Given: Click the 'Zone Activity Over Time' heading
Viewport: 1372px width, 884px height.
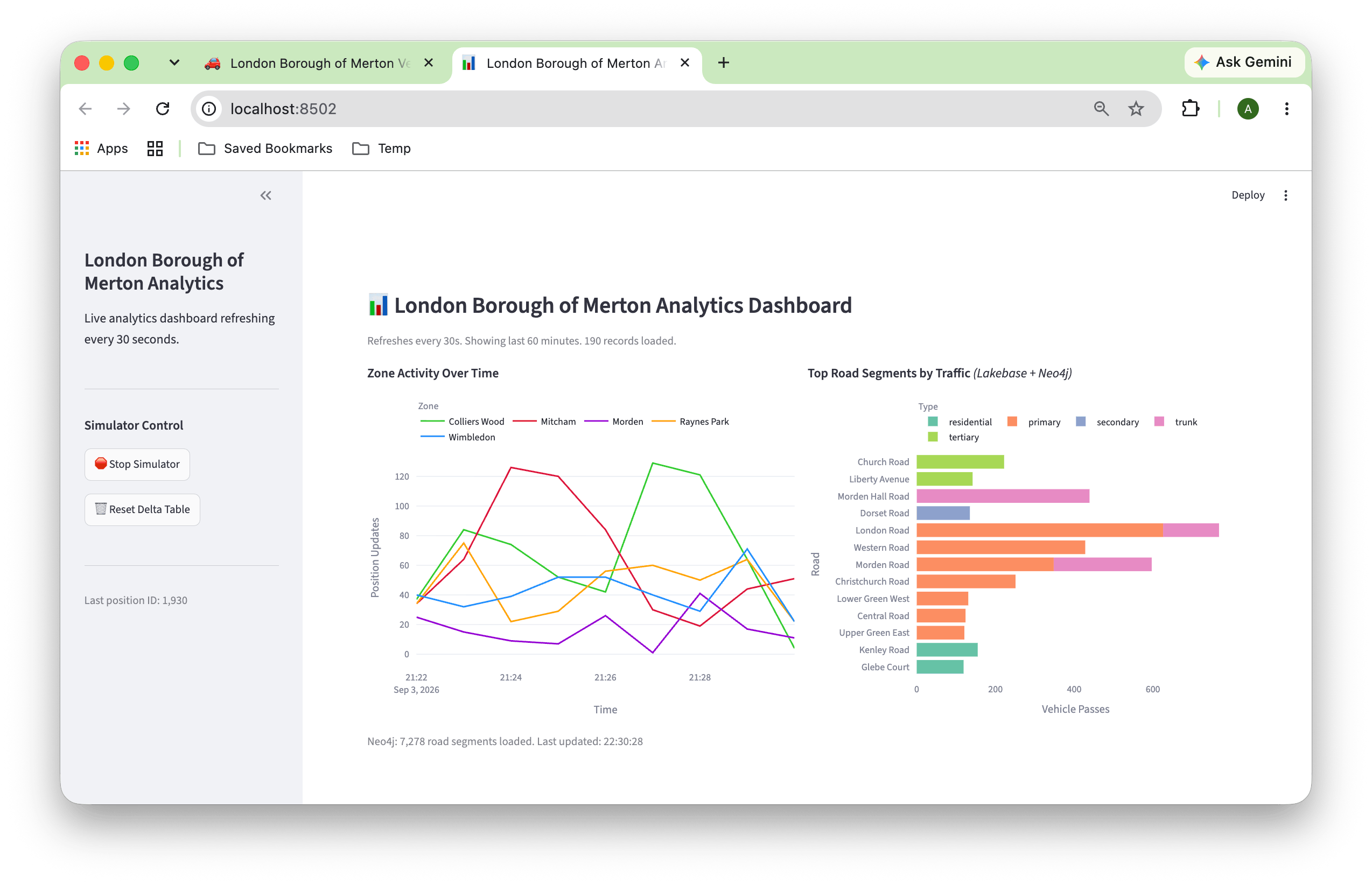Looking at the screenshot, I should (x=433, y=373).
